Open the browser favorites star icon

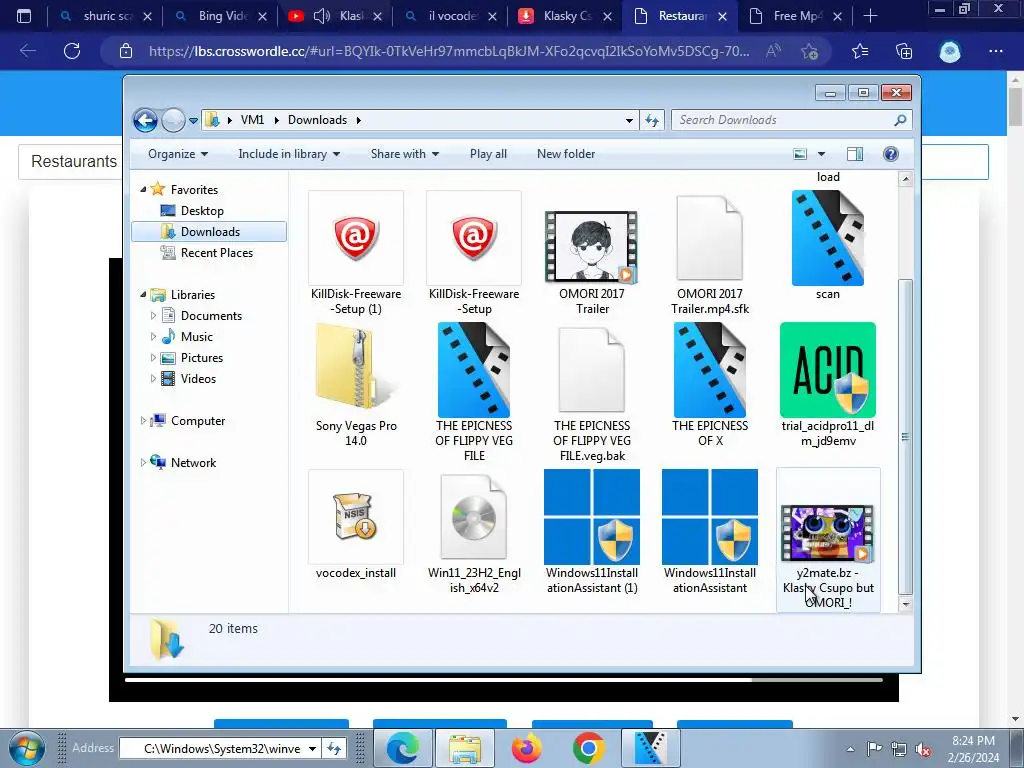coord(859,51)
